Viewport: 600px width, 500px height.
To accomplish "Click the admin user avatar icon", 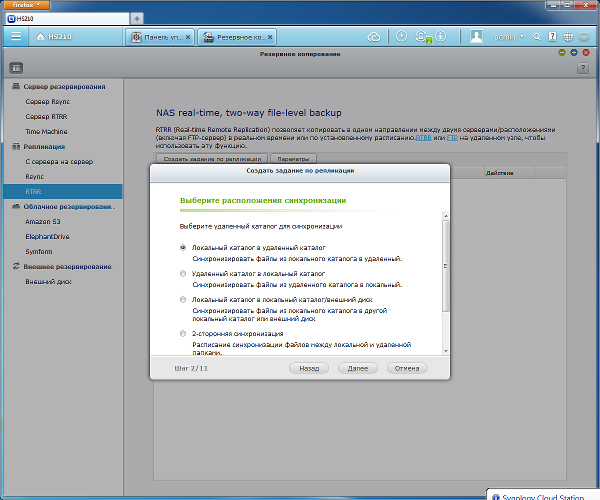I will (476, 36).
